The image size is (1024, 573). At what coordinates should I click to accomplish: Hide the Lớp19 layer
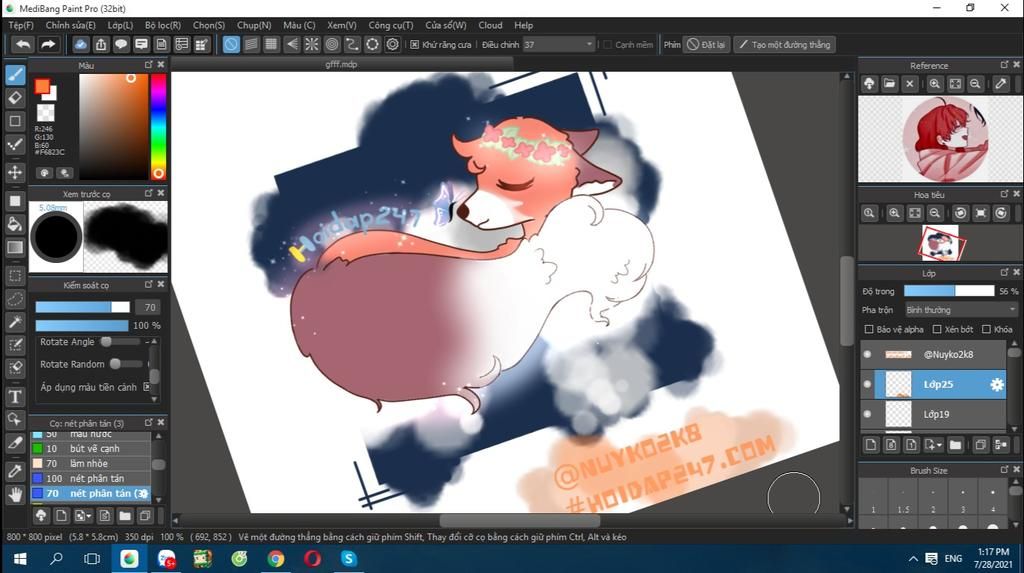[867, 414]
